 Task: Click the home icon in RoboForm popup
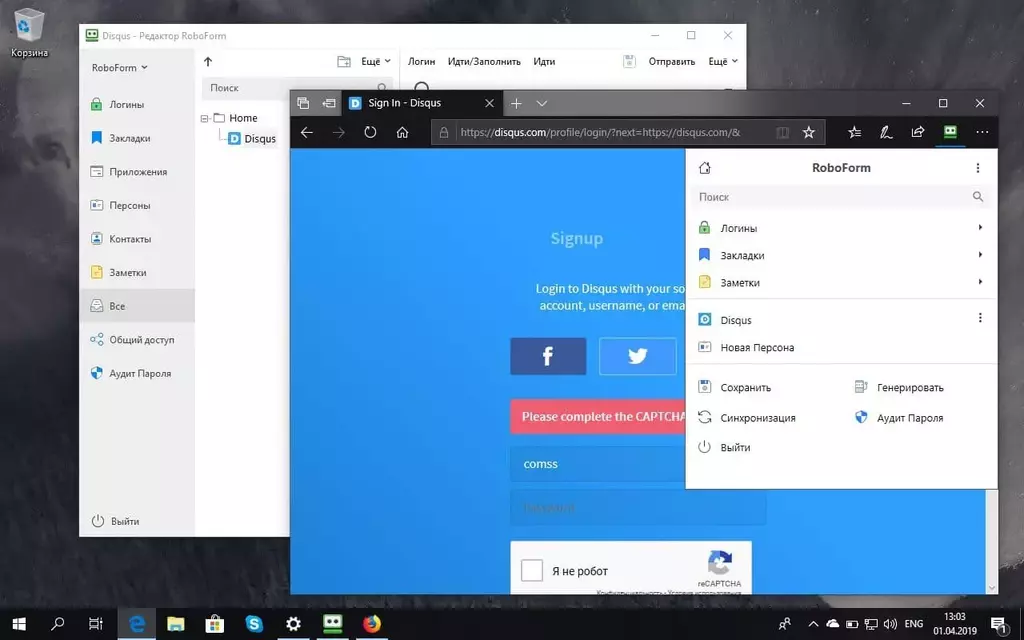click(705, 168)
